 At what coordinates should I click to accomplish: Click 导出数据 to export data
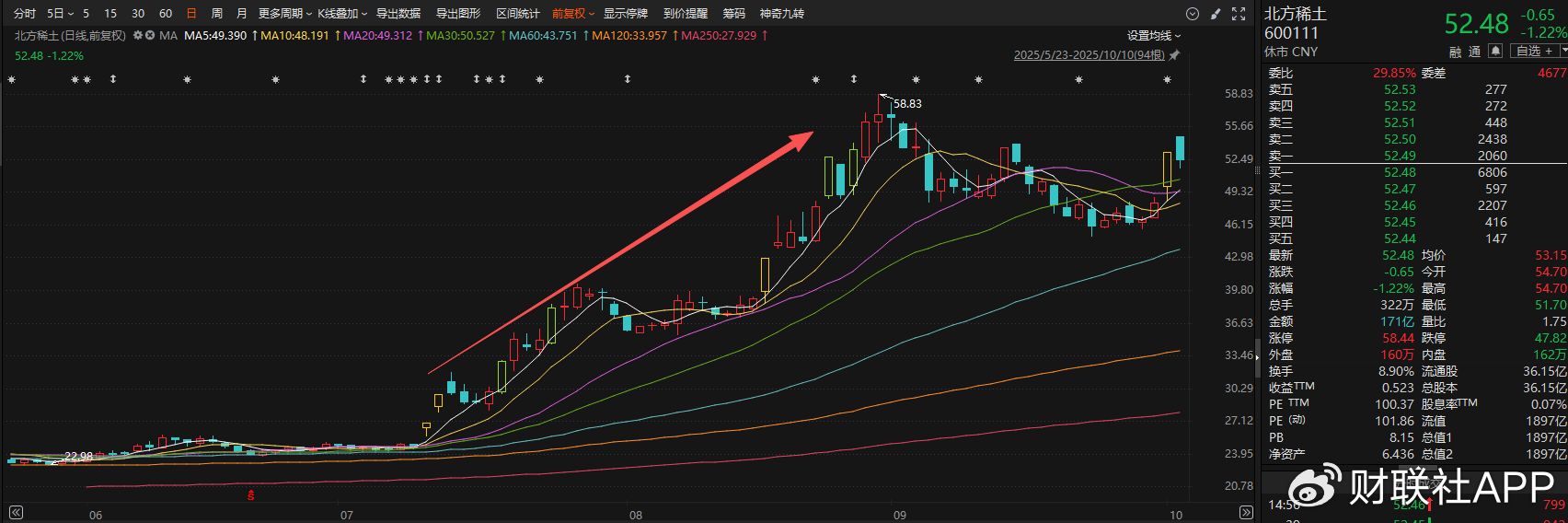(x=398, y=14)
